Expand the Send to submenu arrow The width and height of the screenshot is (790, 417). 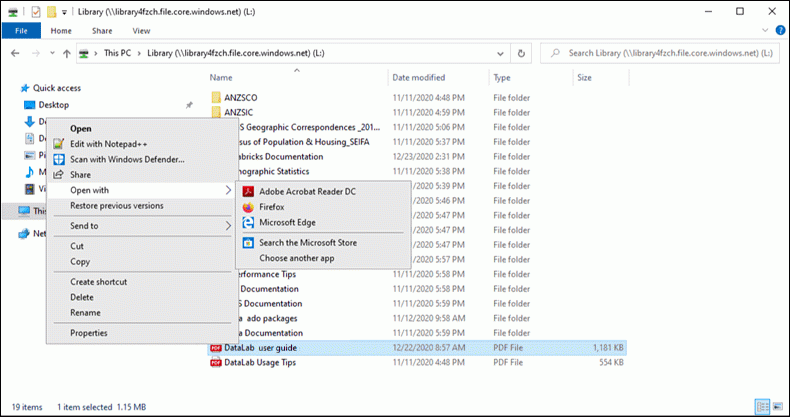228,226
